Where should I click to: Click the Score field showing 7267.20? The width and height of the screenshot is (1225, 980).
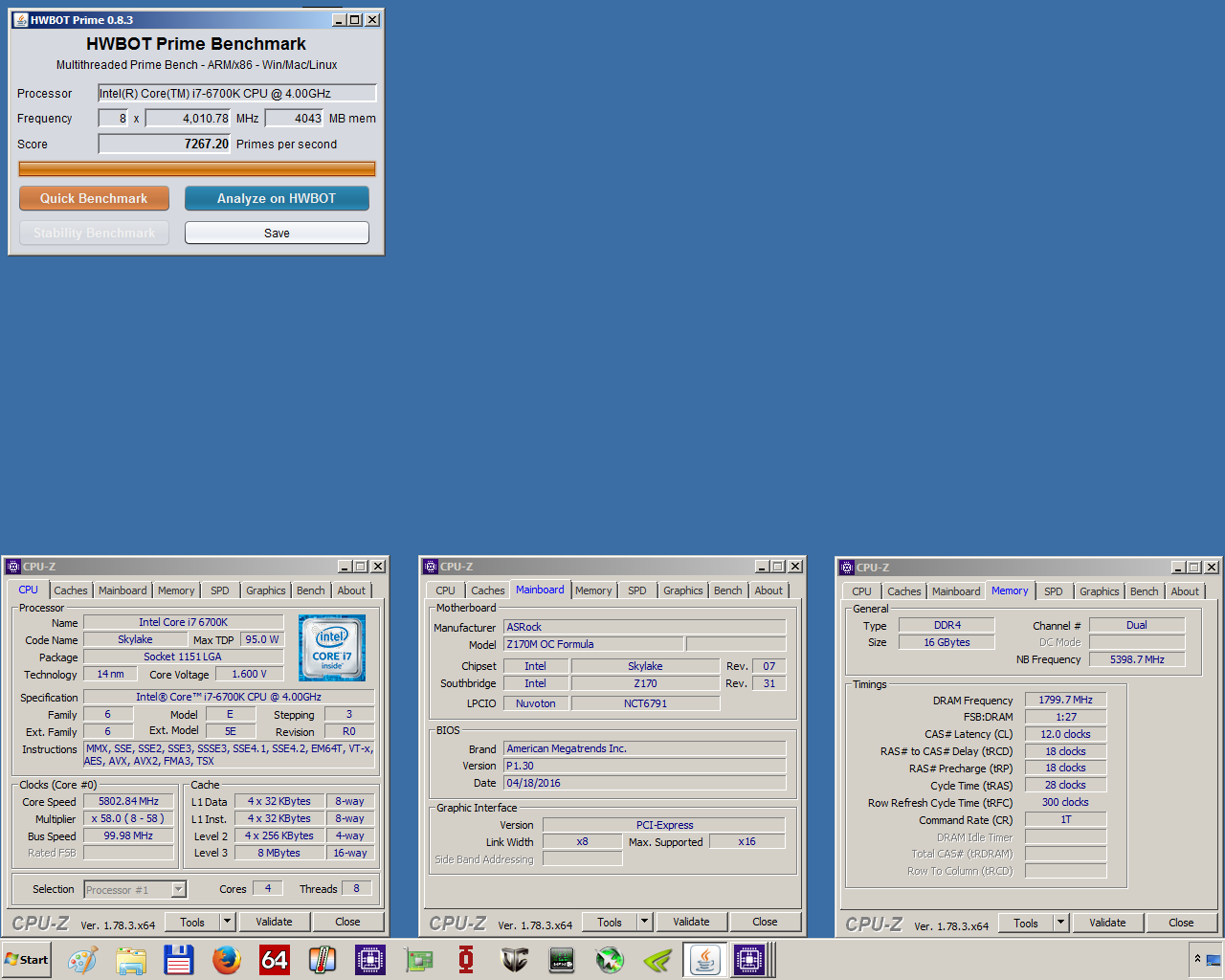165,145
